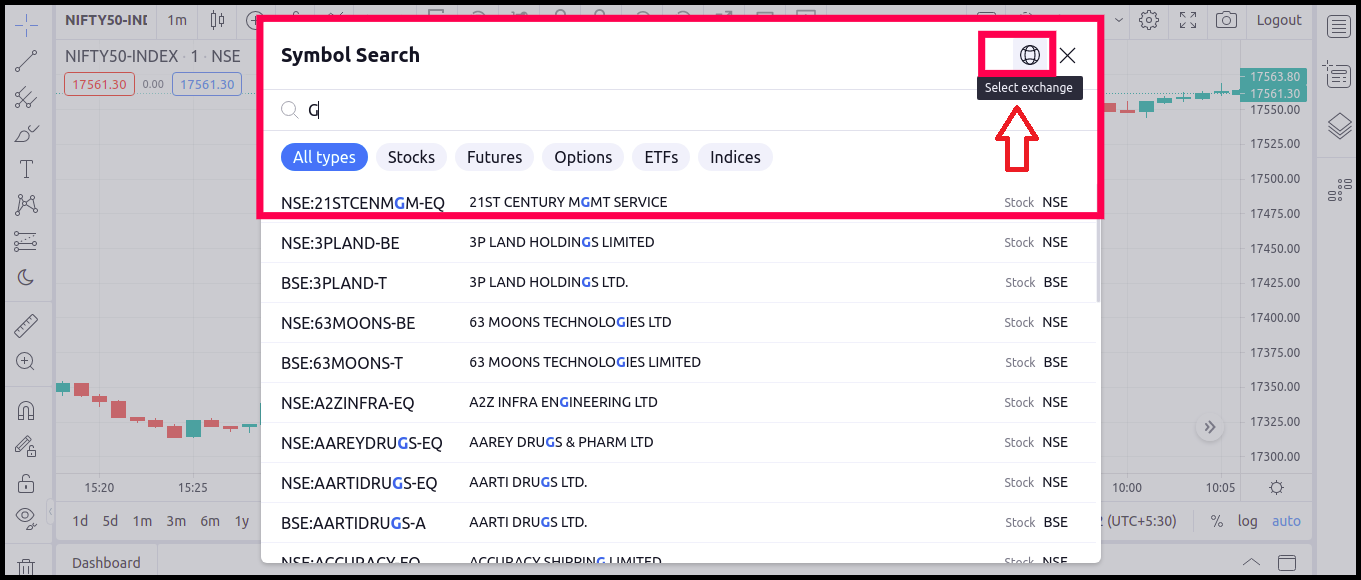
Task: Set the 1m date range at chart bottom
Action: pos(143,521)
